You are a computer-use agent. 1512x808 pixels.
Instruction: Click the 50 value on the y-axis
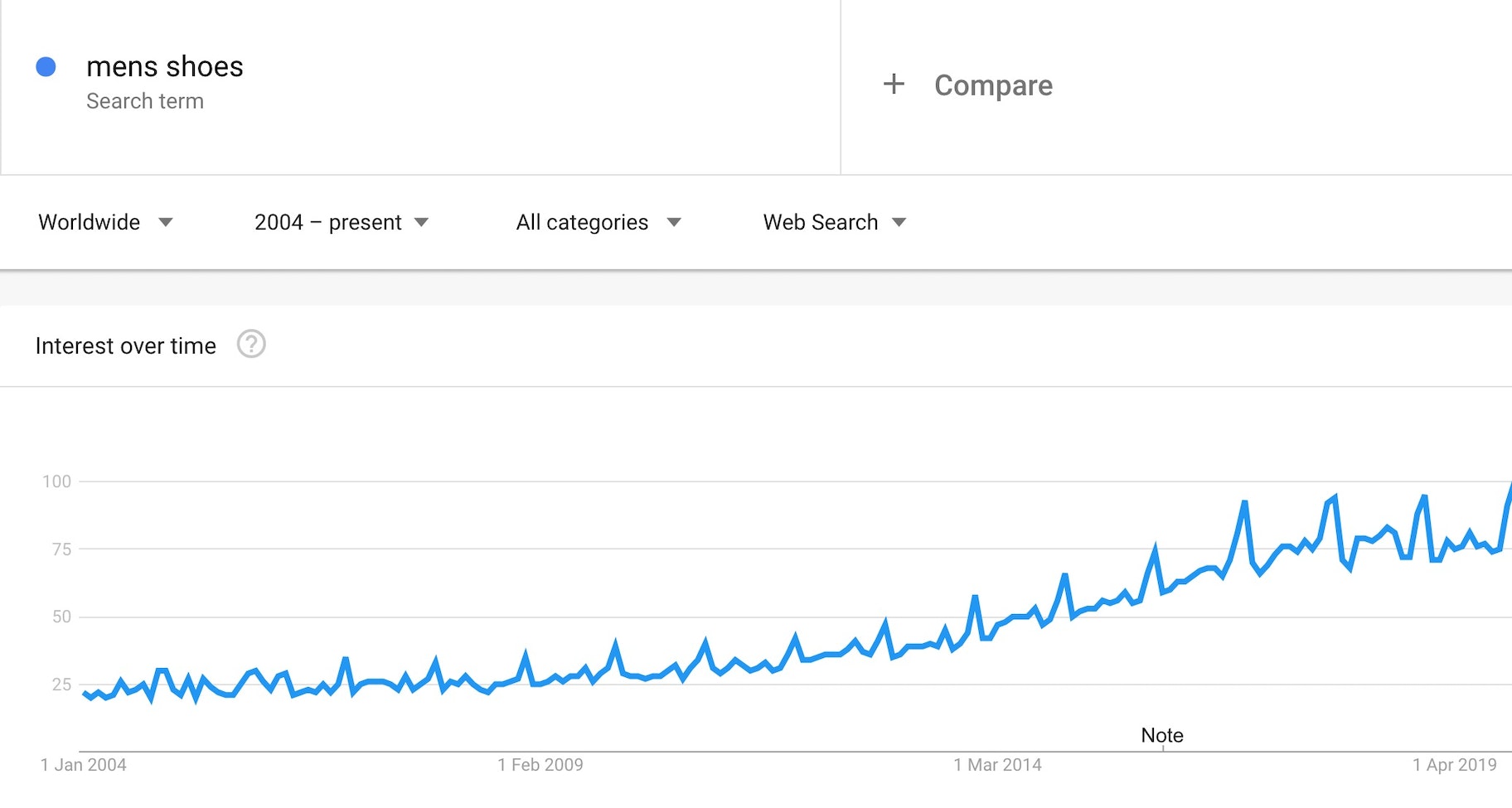(61, 617)
